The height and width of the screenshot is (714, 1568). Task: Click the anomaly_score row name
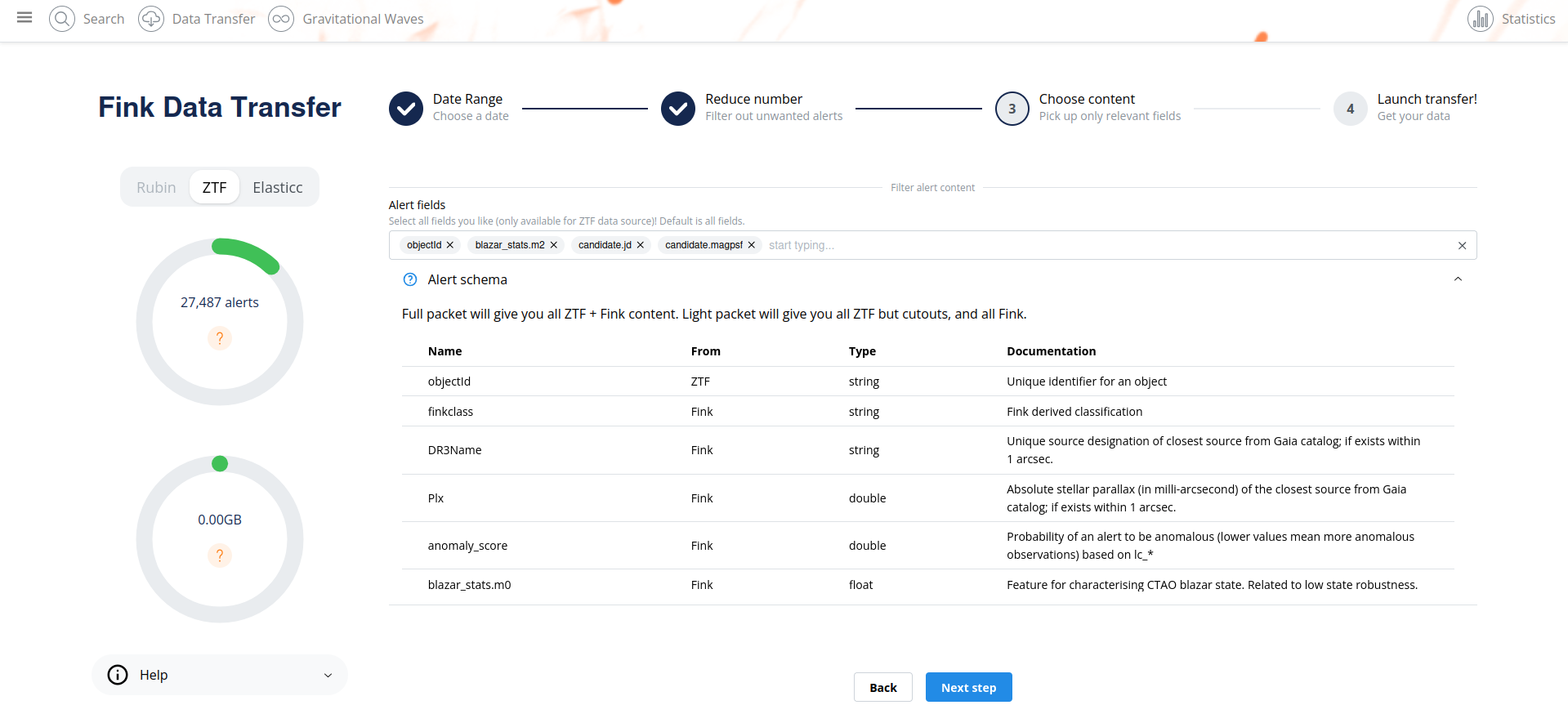[x=468, y=546]
